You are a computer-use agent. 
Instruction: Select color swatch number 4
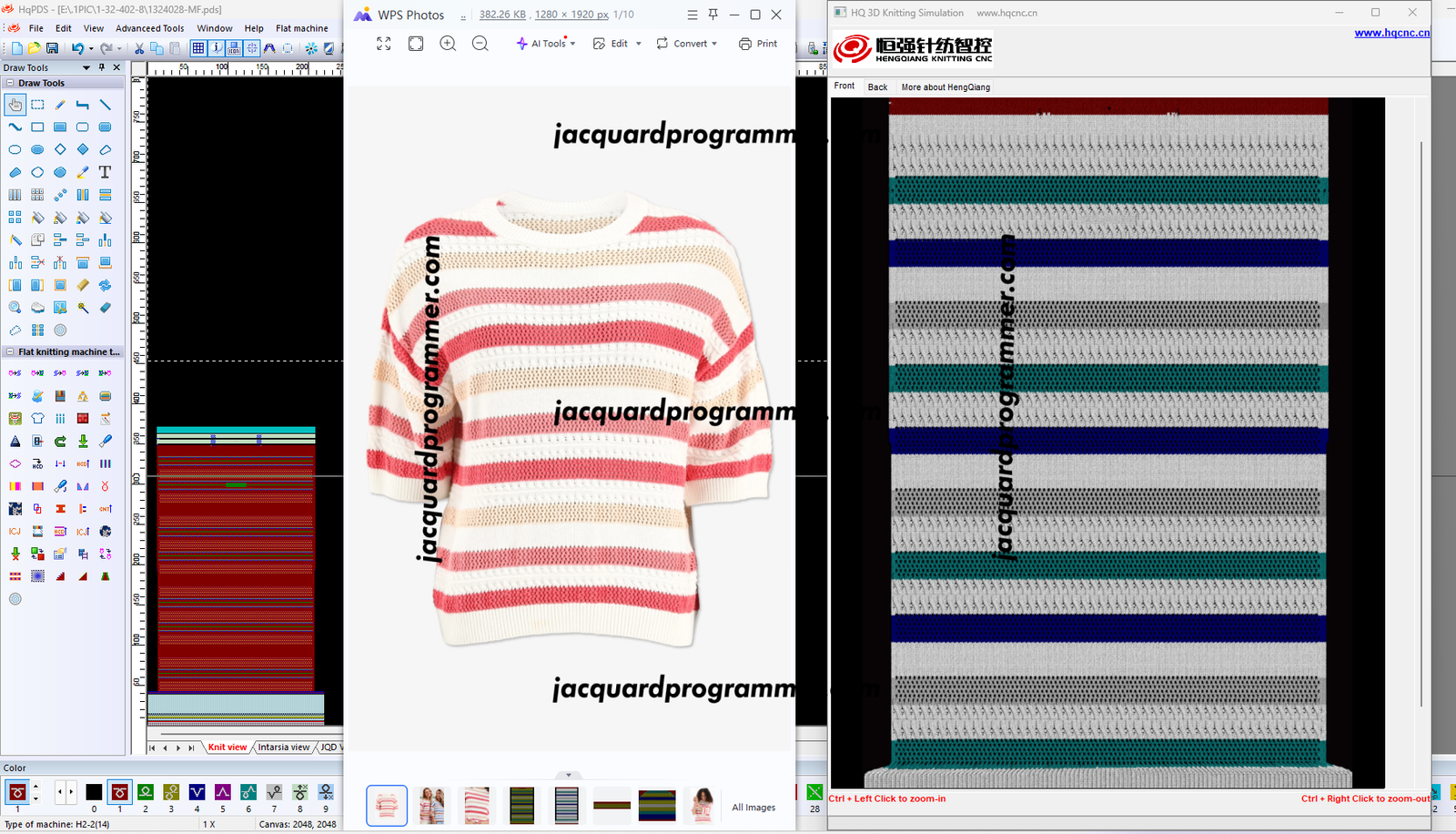[197, 793]
